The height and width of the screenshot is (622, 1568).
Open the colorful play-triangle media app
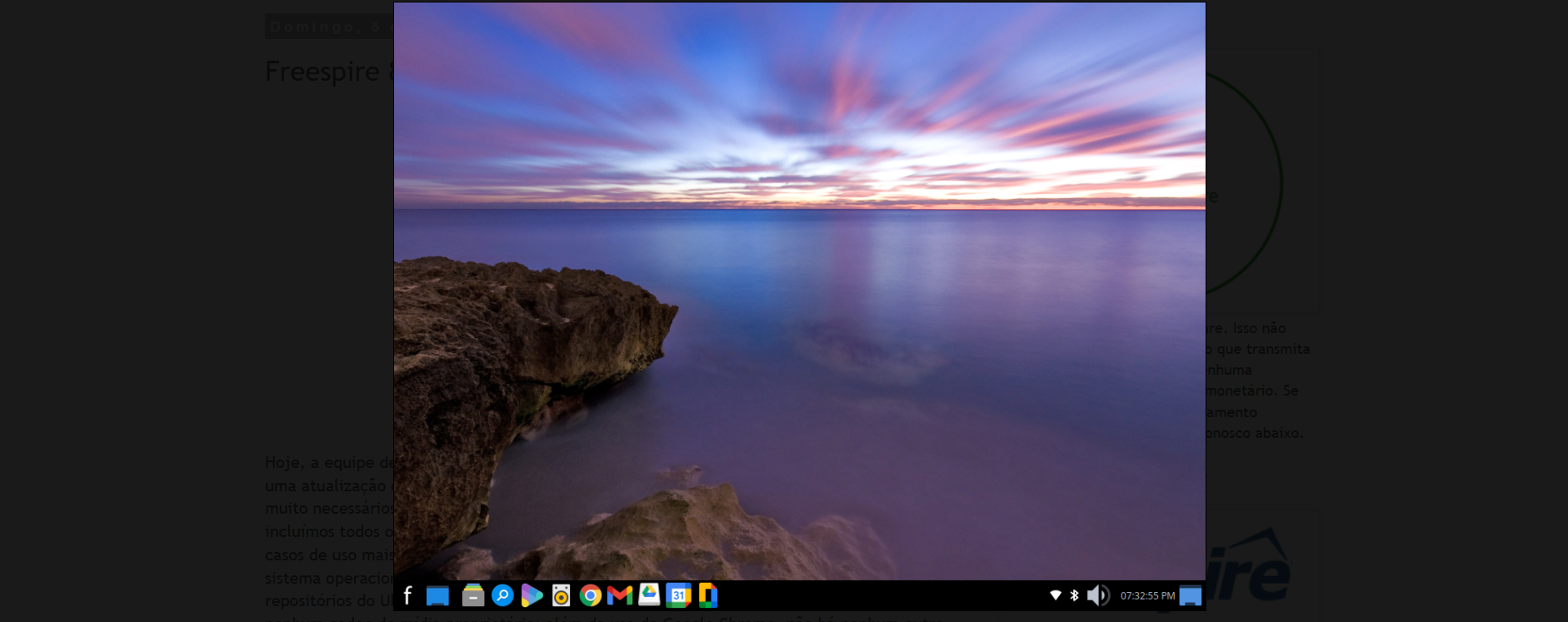pos(532,595)
